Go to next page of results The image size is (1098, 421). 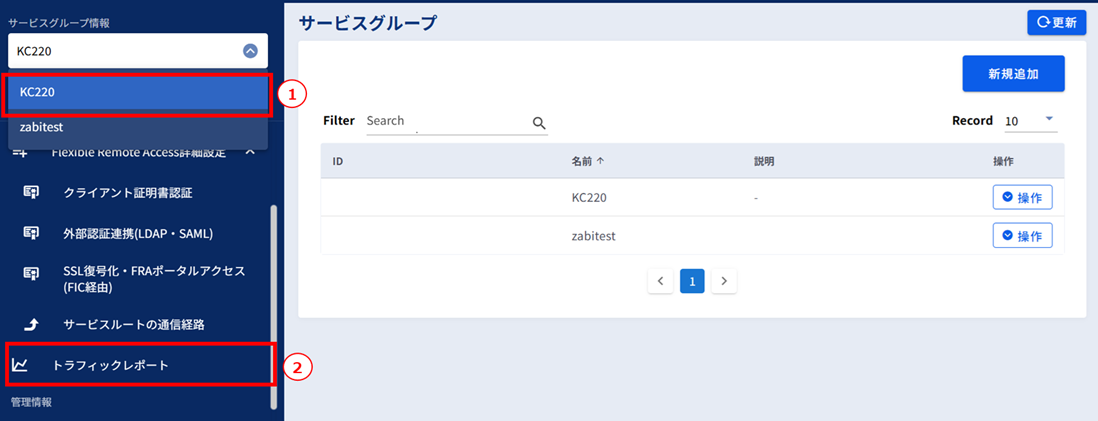coord(725,281)
